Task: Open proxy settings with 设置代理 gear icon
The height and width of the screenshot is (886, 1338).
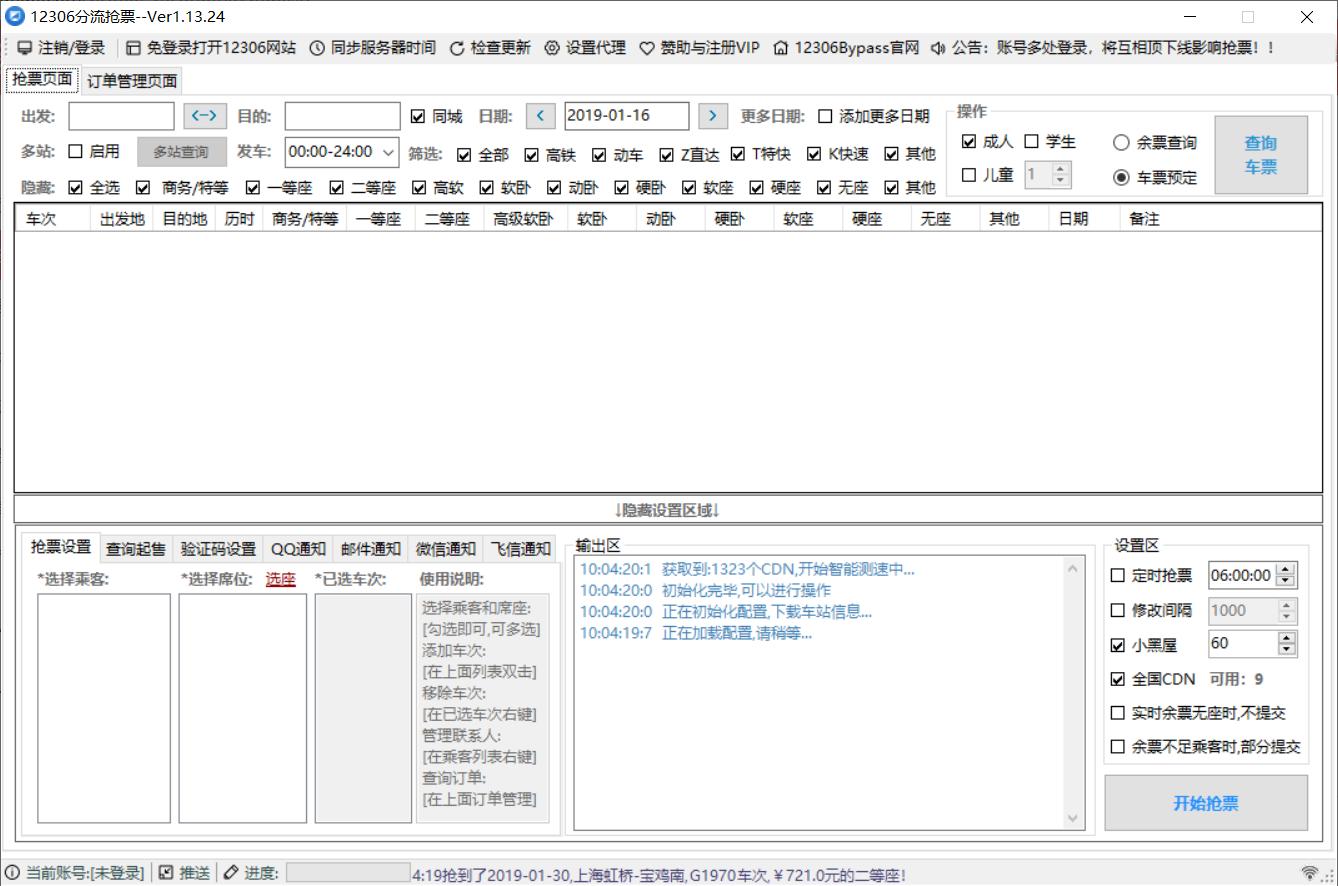Action: coord(551,47)
